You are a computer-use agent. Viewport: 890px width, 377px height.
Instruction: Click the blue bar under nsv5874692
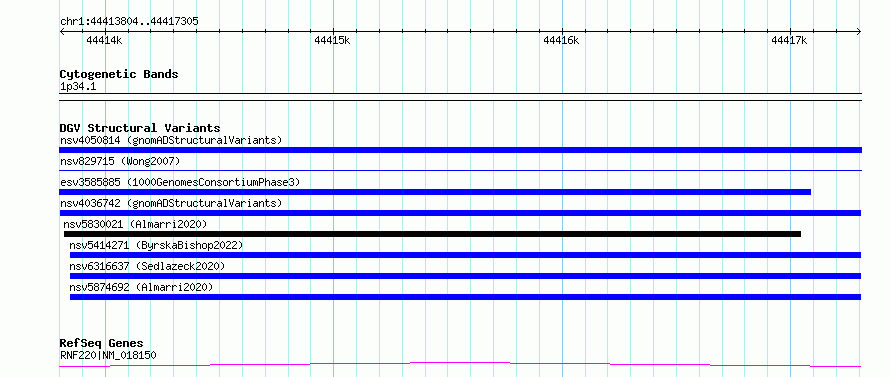tap(465, 297)
